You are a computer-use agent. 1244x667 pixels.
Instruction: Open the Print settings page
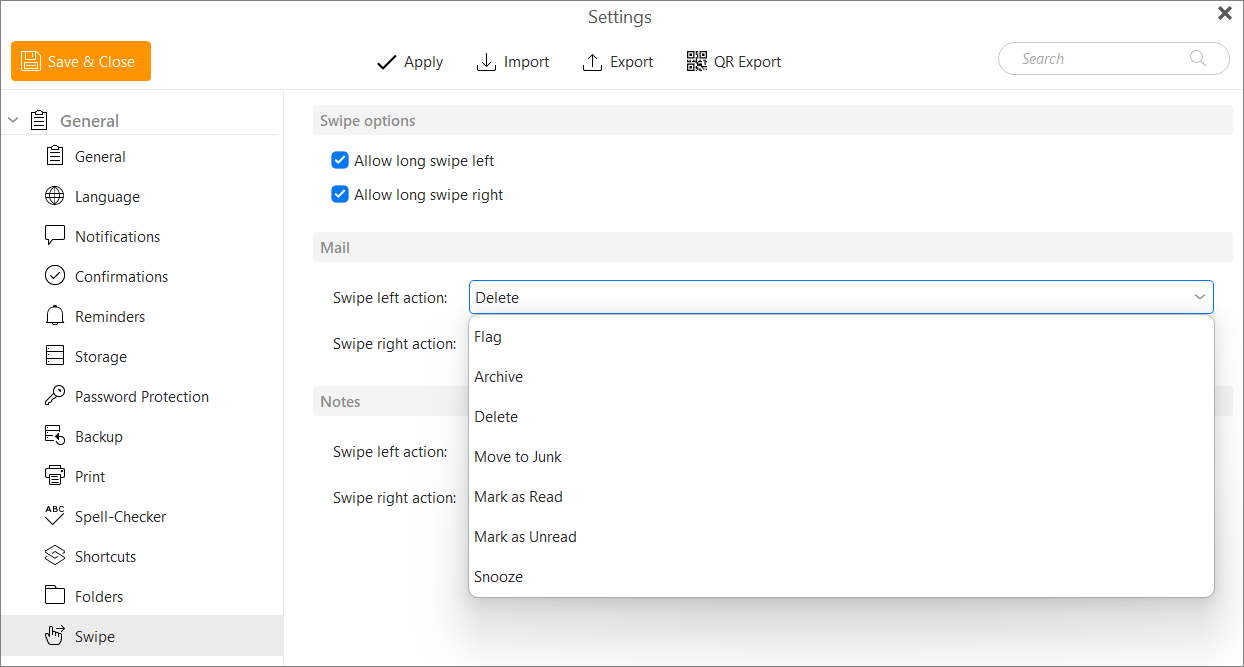[x=142, y=476]
